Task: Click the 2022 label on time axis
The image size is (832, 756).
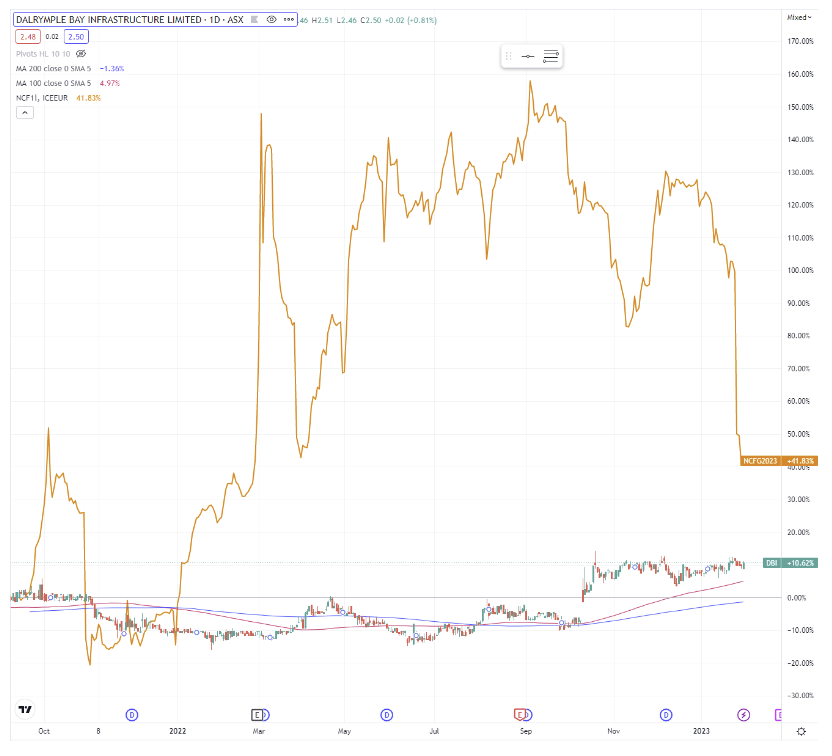Action: 178,731
